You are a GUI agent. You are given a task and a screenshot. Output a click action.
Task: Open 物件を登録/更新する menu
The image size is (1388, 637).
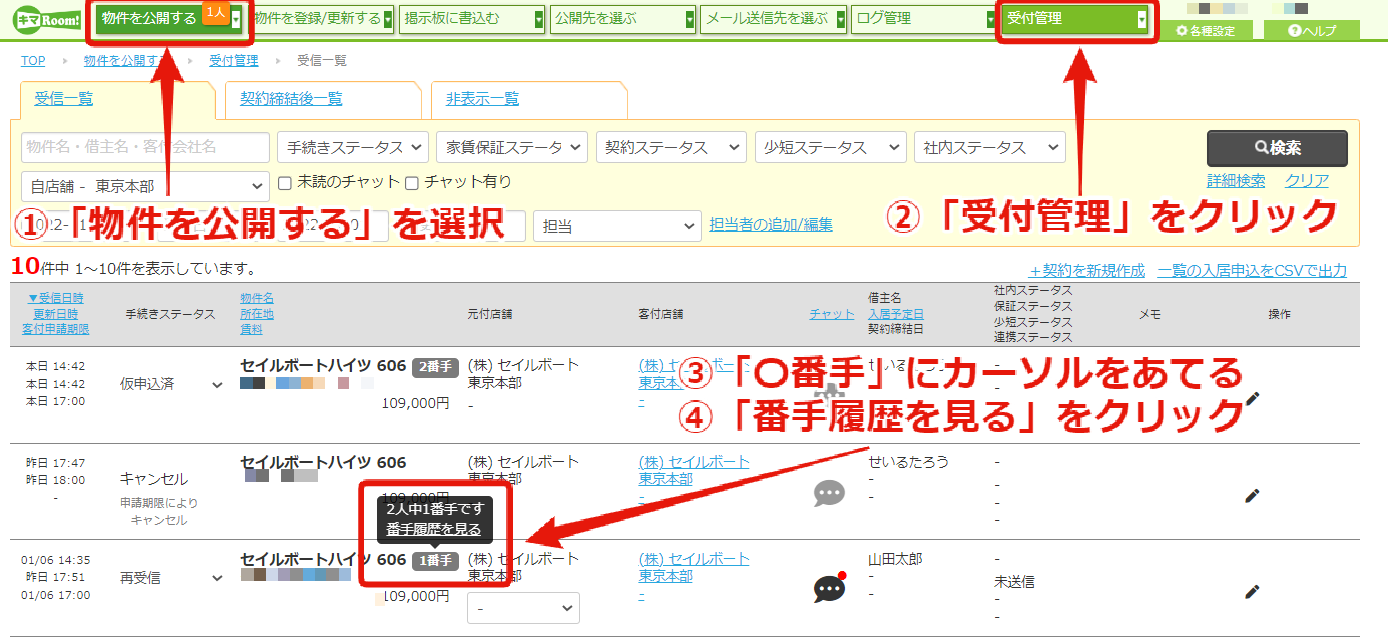[320, 18]
